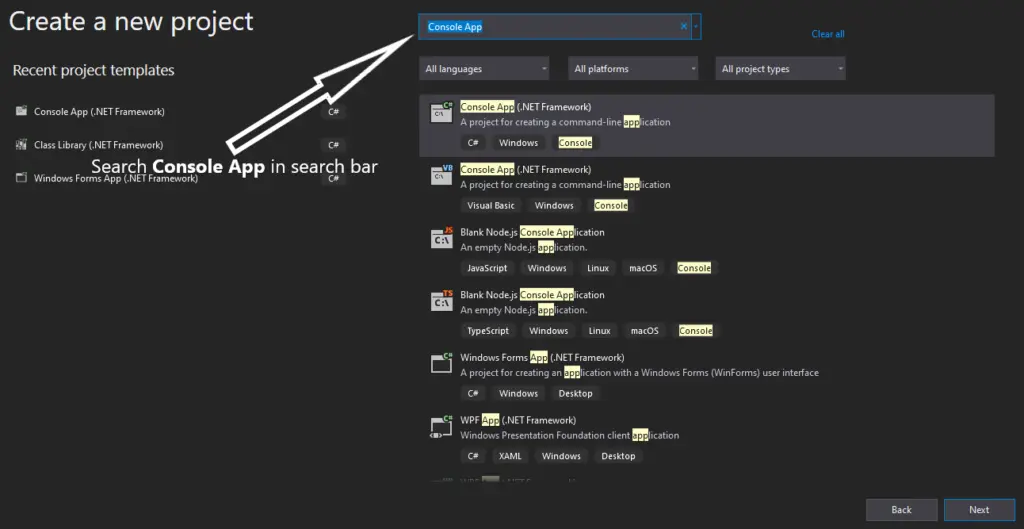Click the JavaScript tag
The width and height of the screenshot is (1024, 529).
(x=487, y=268)
